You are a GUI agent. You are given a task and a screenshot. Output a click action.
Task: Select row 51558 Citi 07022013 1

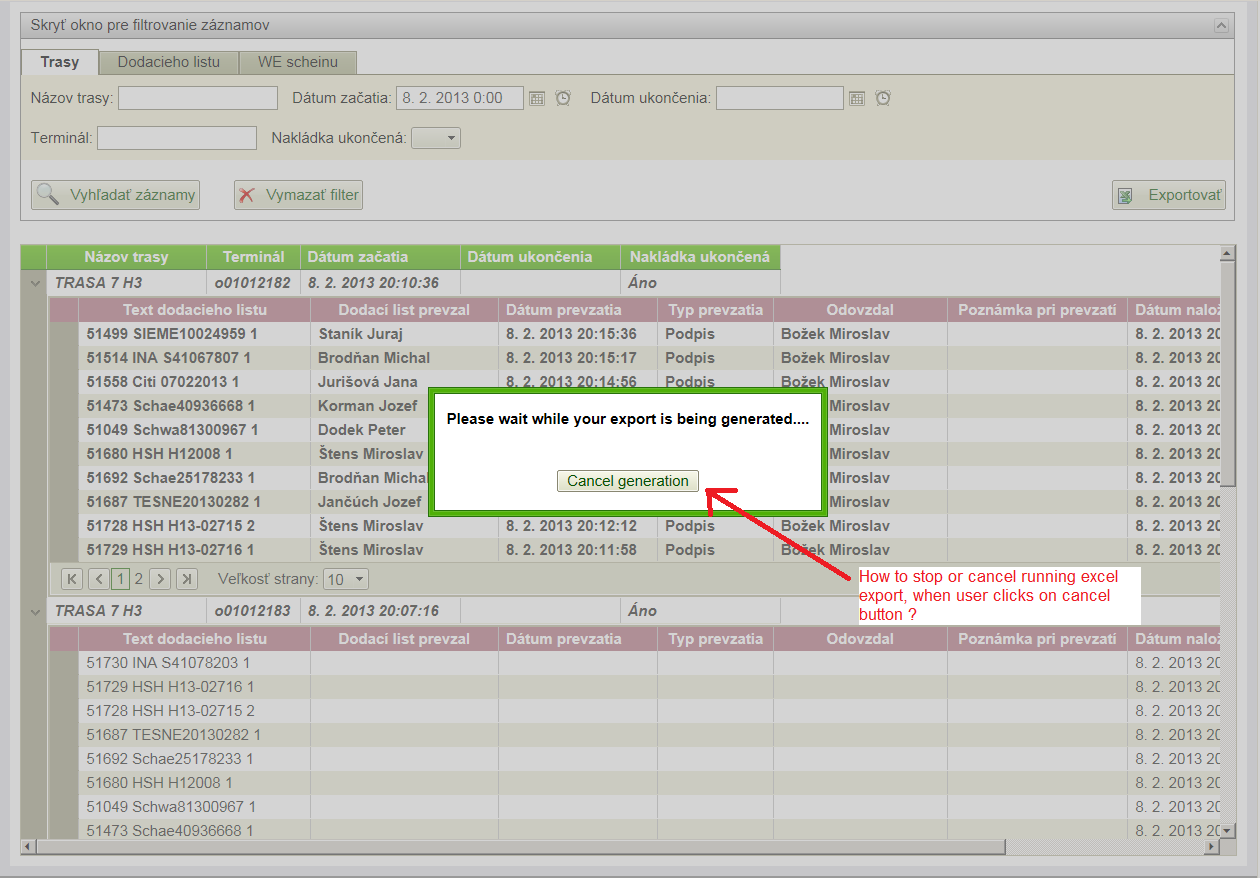point(649,382)
